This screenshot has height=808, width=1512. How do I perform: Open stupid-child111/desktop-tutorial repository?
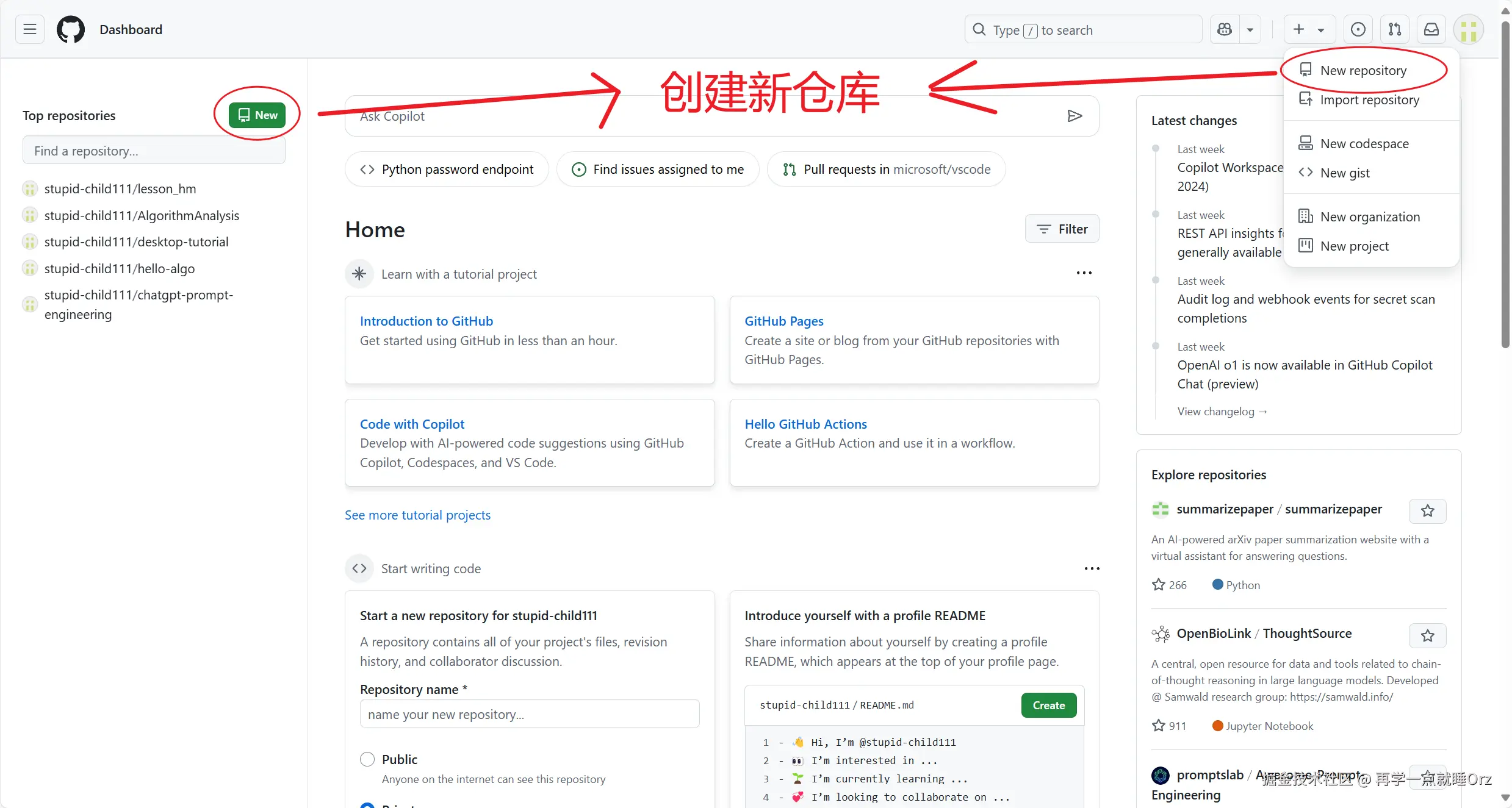tap(136, 241)
